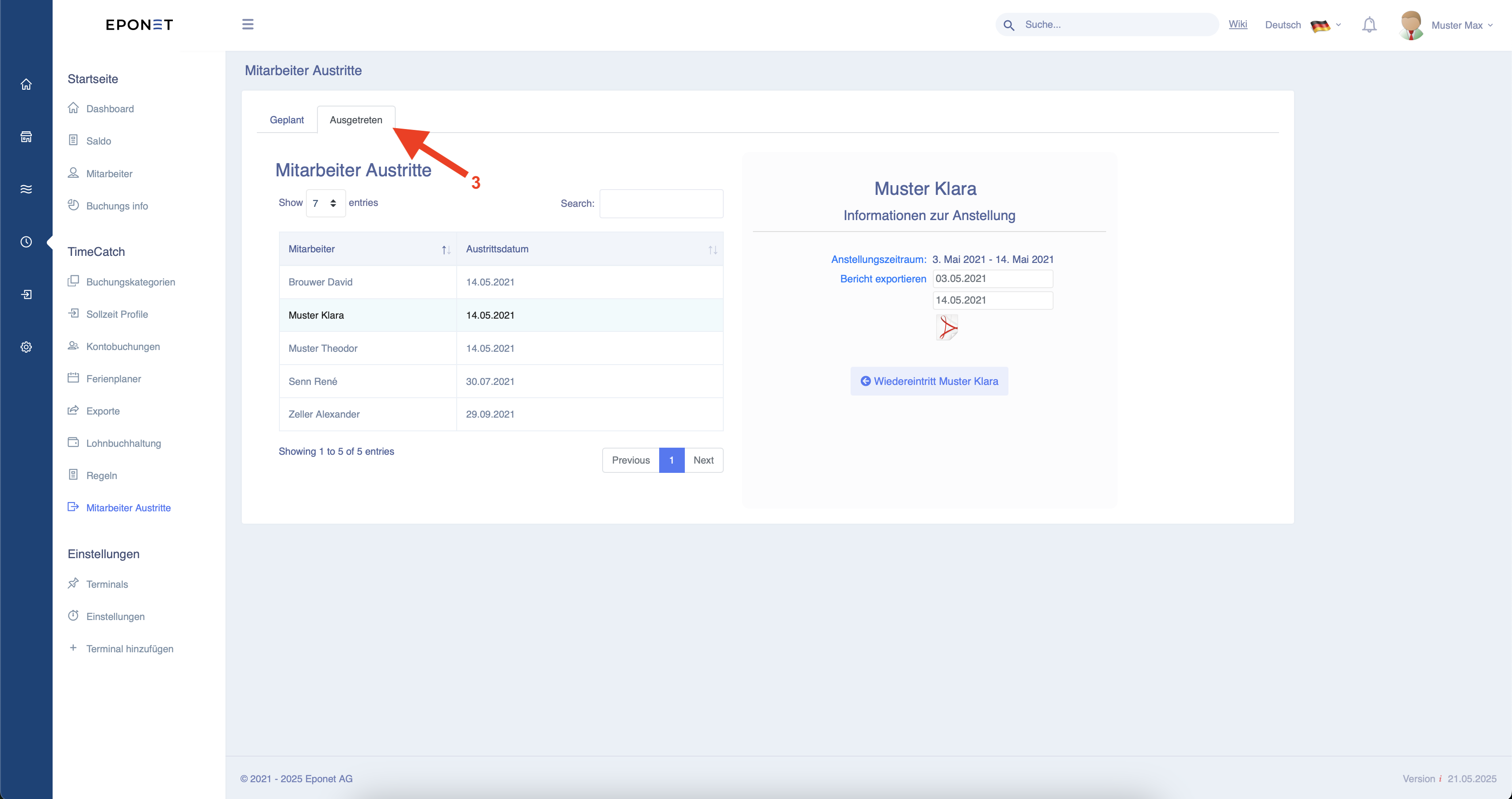1512x799 pixels.
Task: Click the PDF export icon
Action: point(947,327)
